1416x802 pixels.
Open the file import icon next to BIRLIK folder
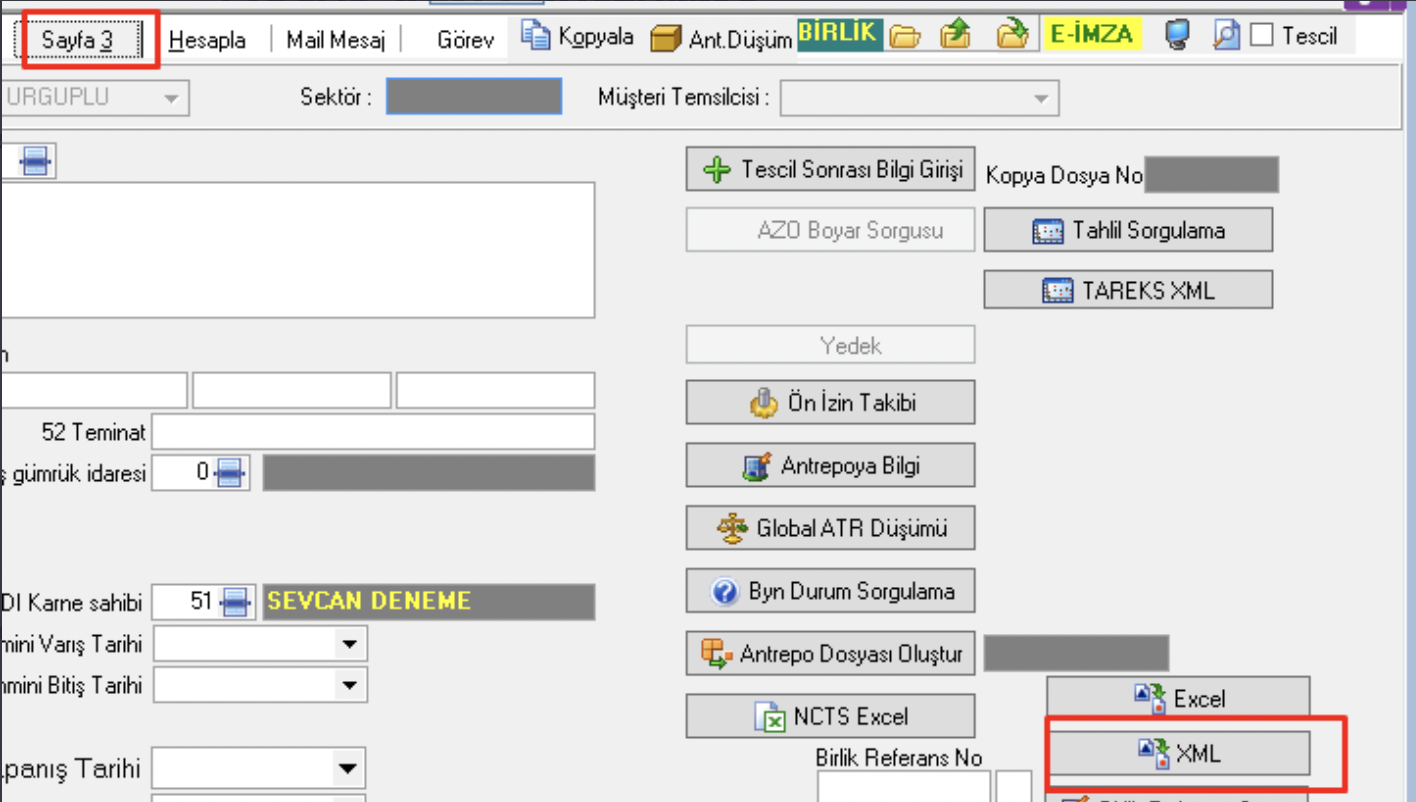pyautogui.click(x=955, y=36)
